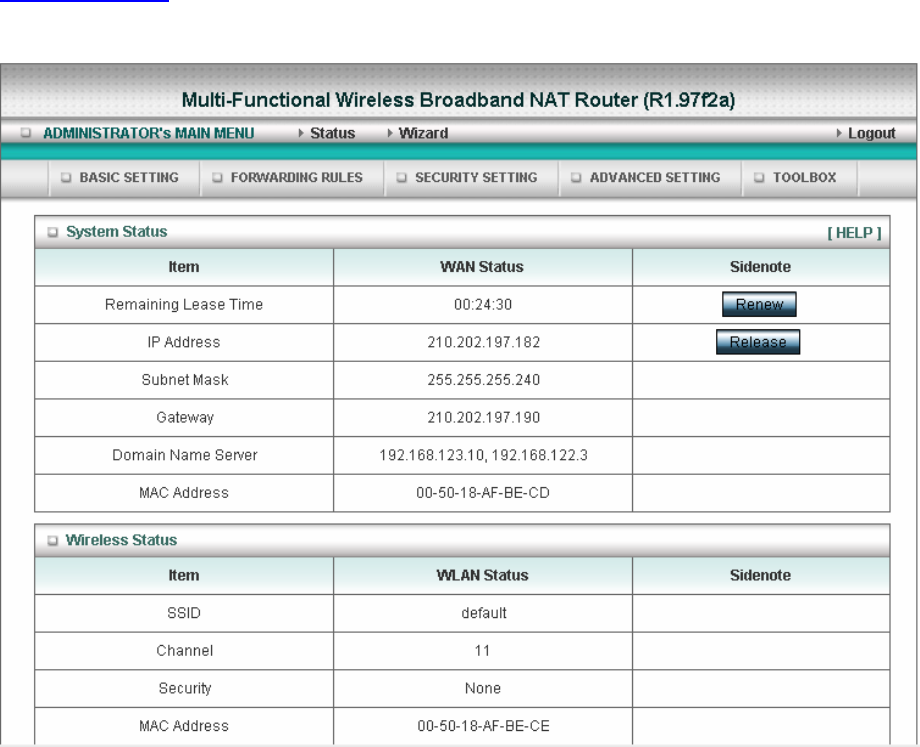Open the HELP link in System Status

854,233
